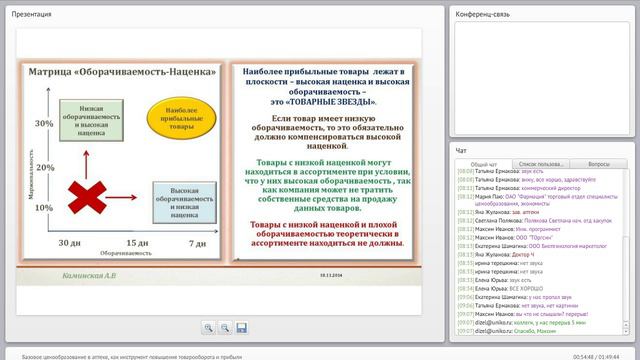This screenshot has width=640, height=360.
Task: Select message "вы что не слышали? перерыв!"
Action: [552, 314]
